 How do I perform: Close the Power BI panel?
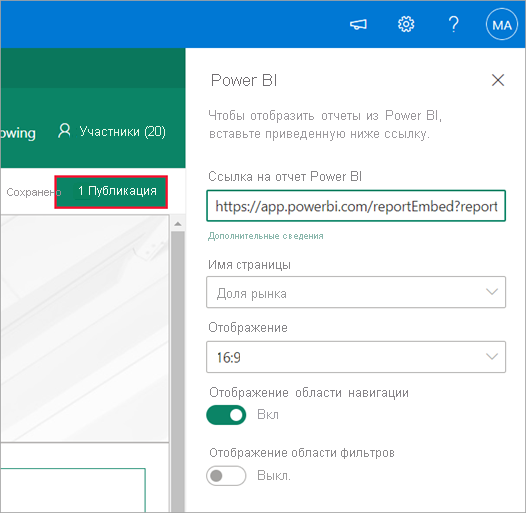(498, 80)
